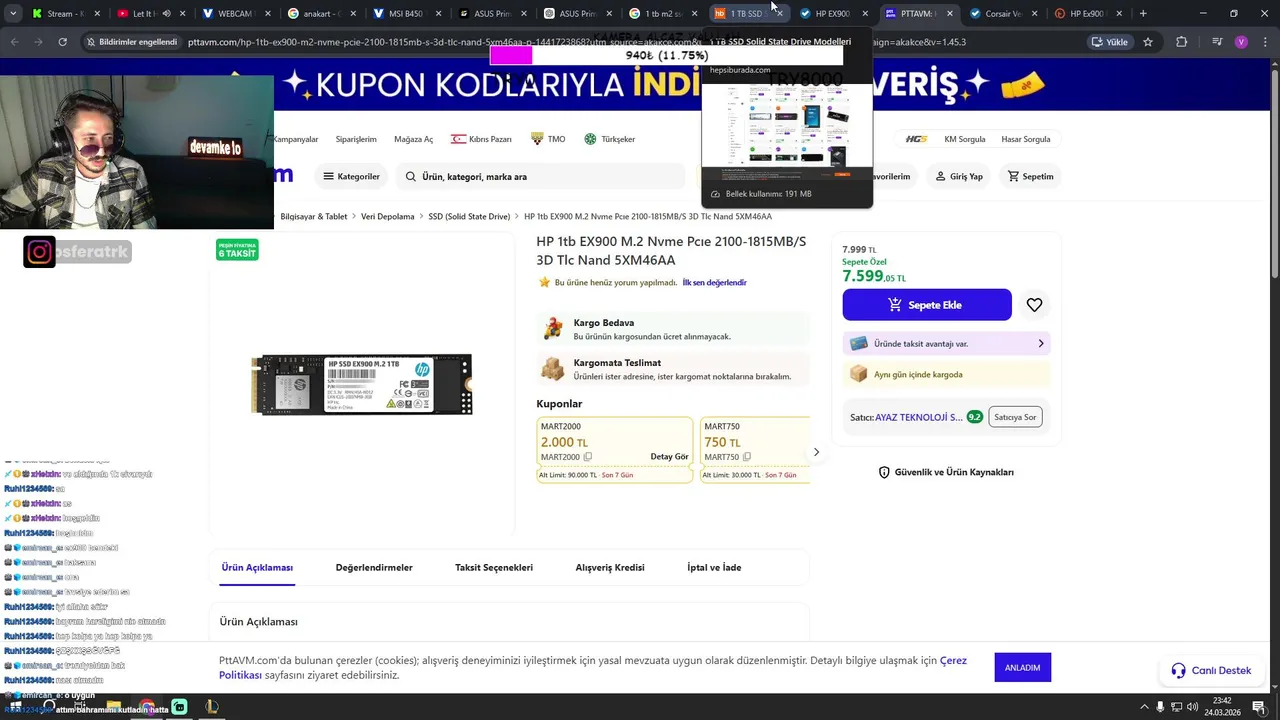Select the Taksit Seçenekleri tab

click(494, 567)
